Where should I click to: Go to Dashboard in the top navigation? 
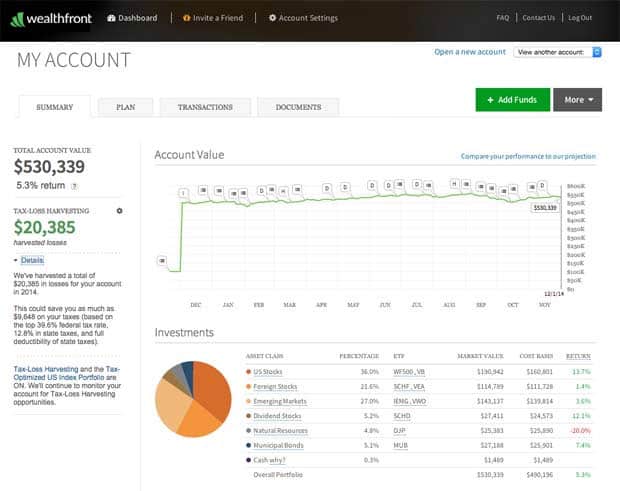(x=138, y=18)
